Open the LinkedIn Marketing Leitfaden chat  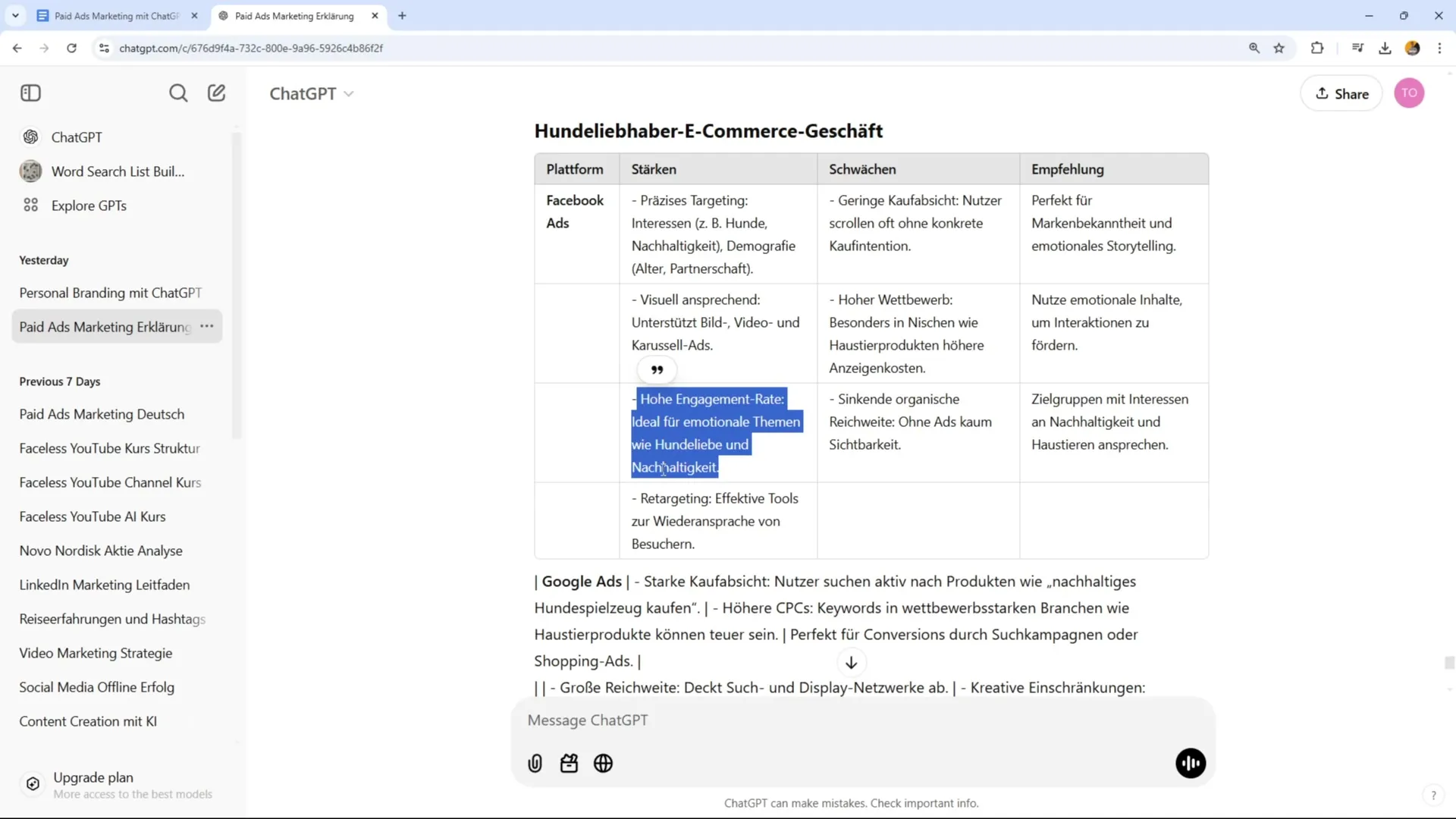(x=118, y=585)
